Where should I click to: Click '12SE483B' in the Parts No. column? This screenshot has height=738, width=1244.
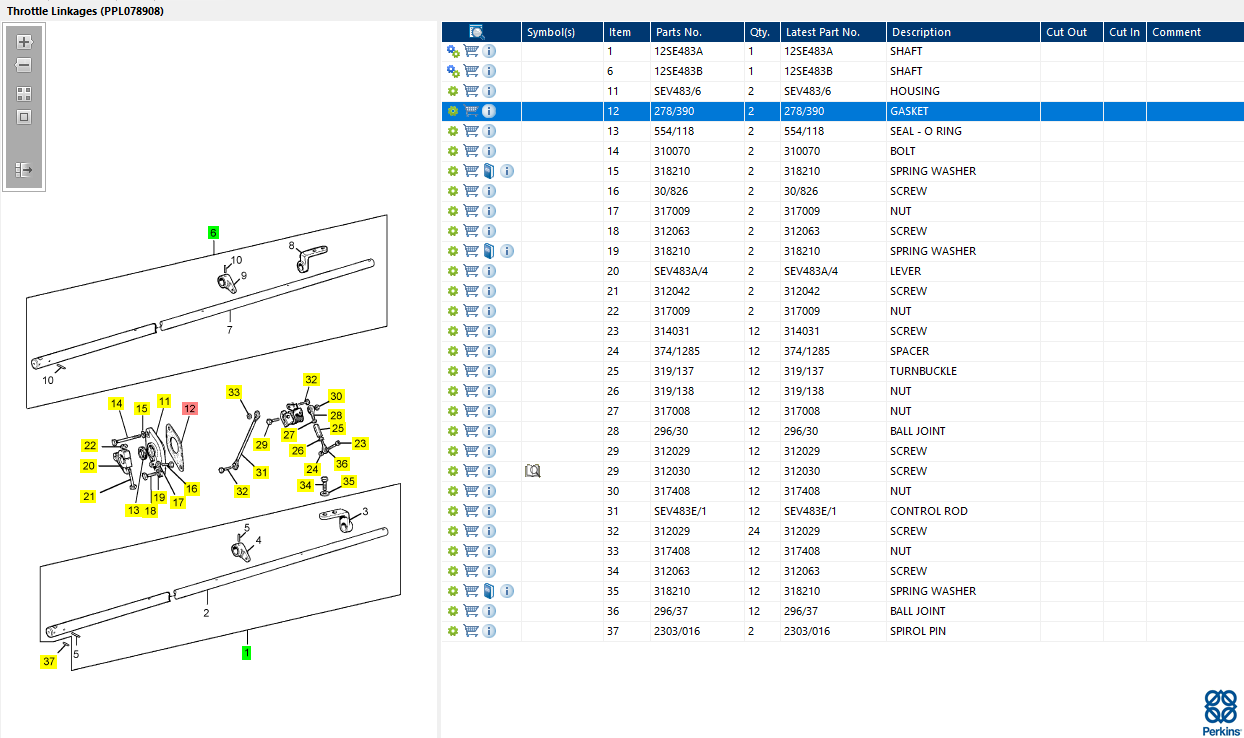pyautogui.click(x=678, y=71)
